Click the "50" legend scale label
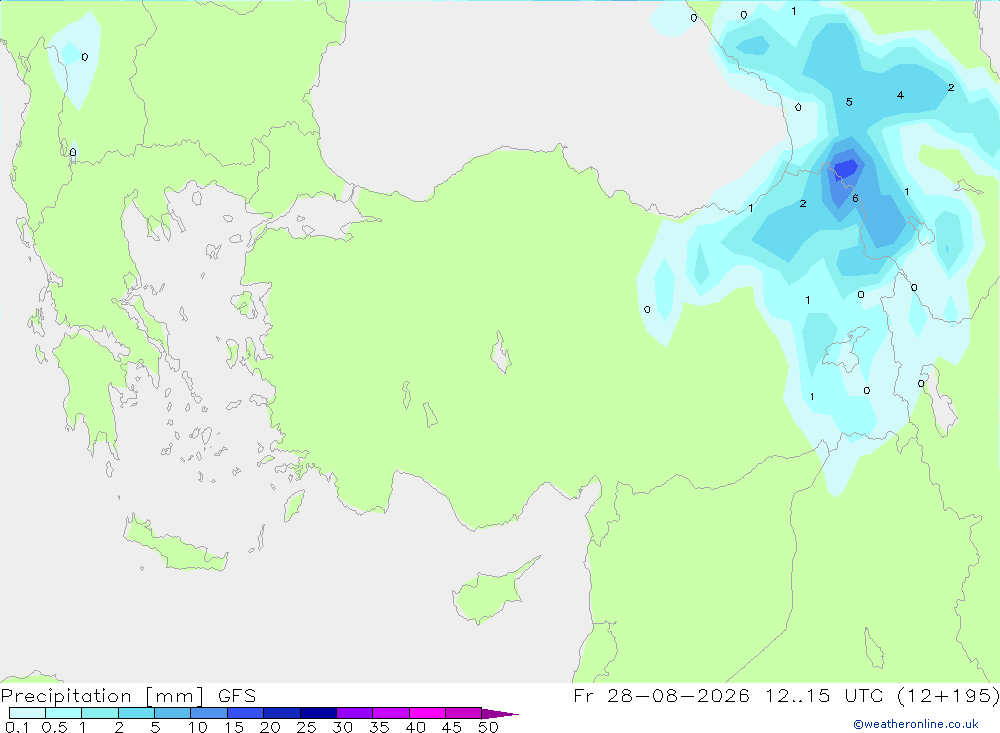Image resolution: width=1000 pixels, height=733 pixels. pyautogui.click(x=488, y=727)
